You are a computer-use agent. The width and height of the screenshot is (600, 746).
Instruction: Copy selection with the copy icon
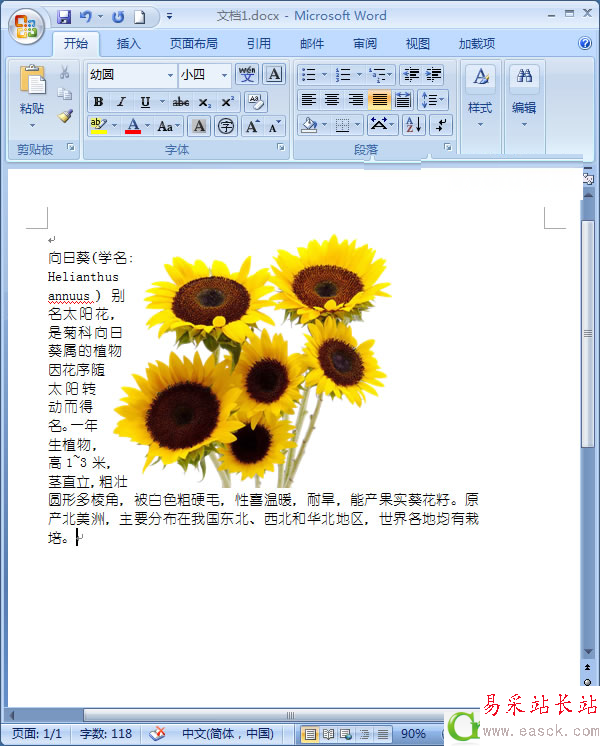click(65, 94)
